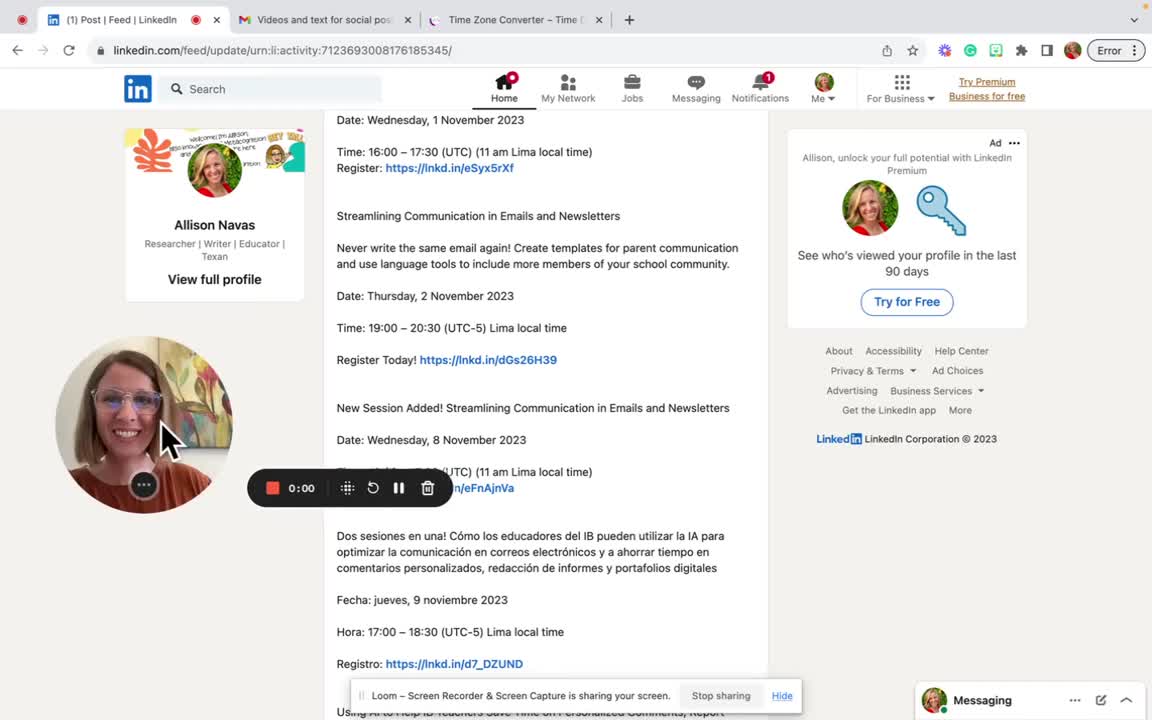Open Advertising footer link

852,391
